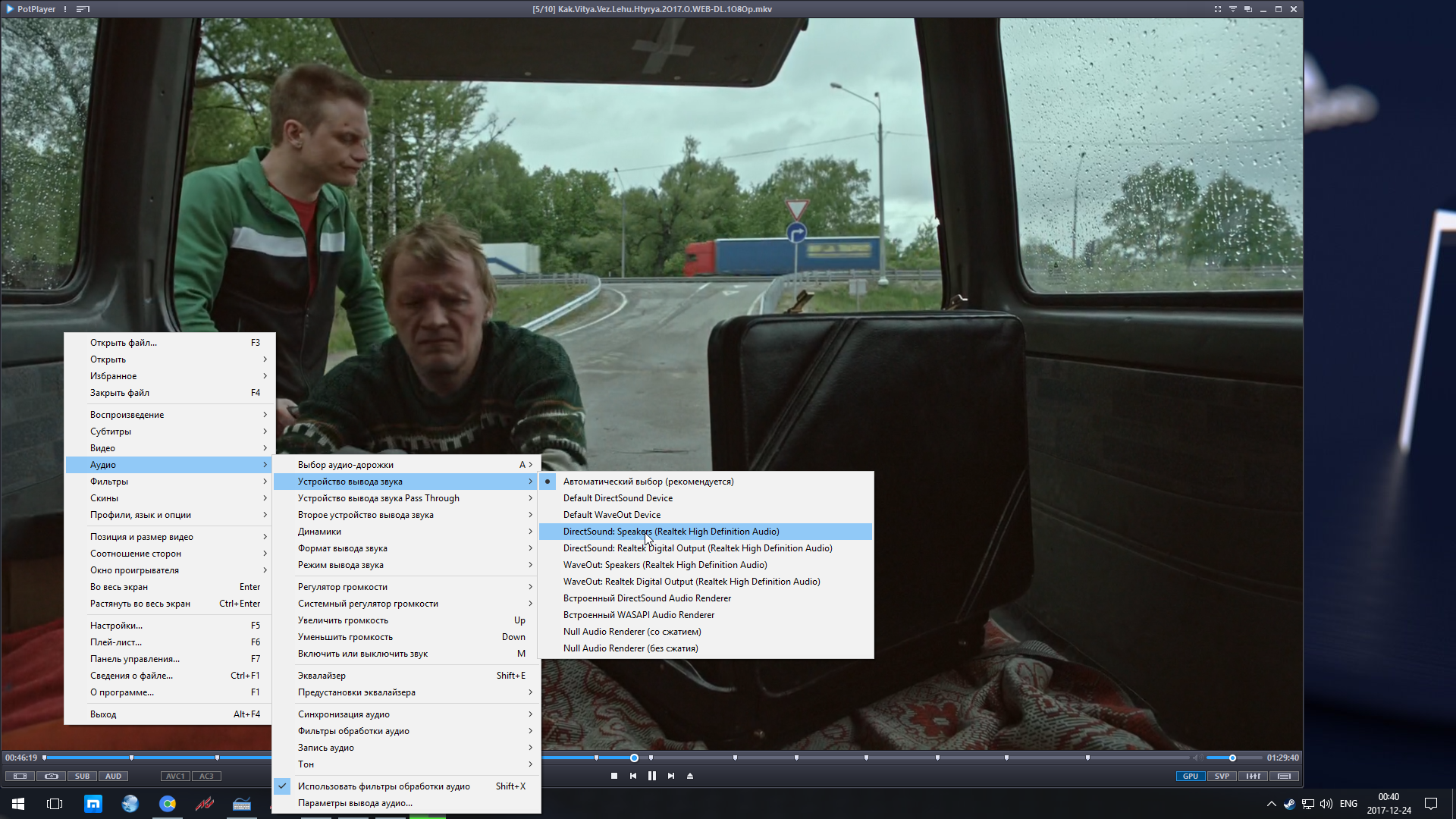Open the control panel equalizer icon
This screenshot has width=1456, height=819.
point(1253,776)
